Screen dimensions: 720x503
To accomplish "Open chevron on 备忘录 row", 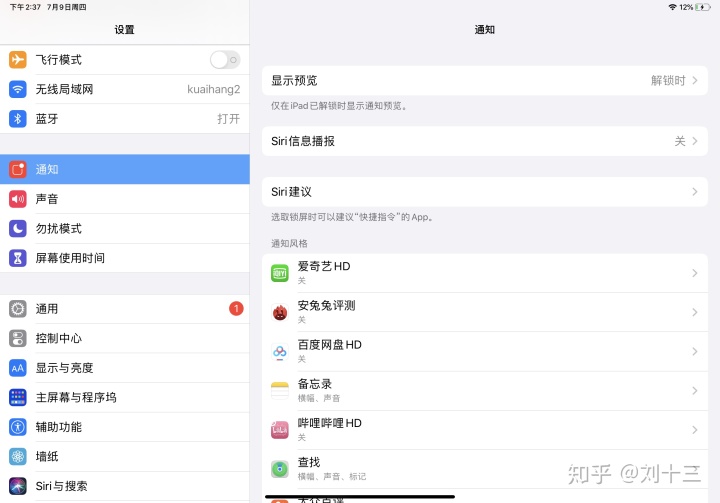I will pyautogui.click(x=695, y=391).
